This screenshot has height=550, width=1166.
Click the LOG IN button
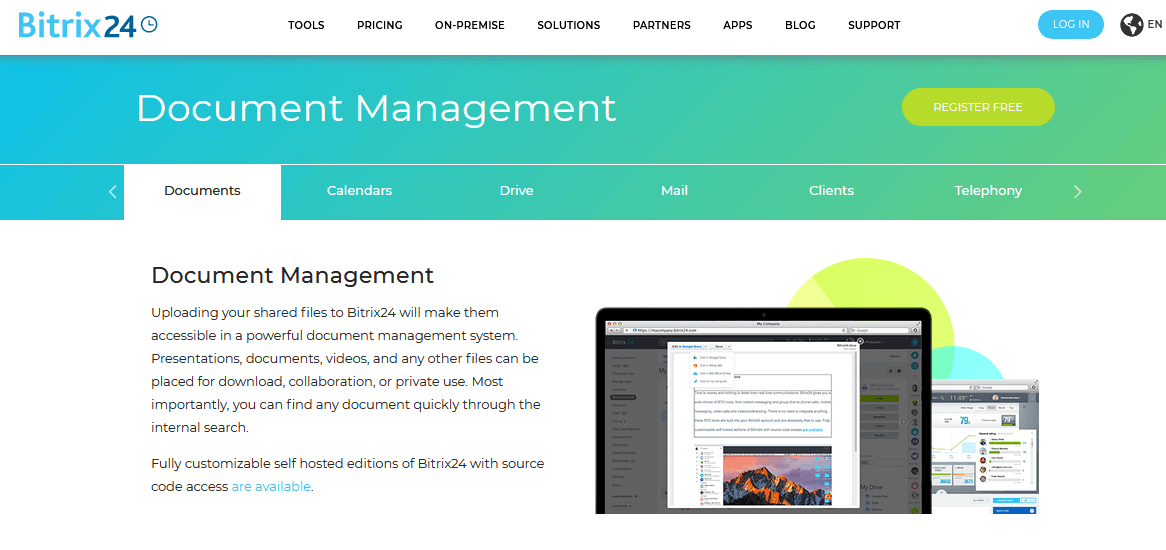tap(1072, 25)
